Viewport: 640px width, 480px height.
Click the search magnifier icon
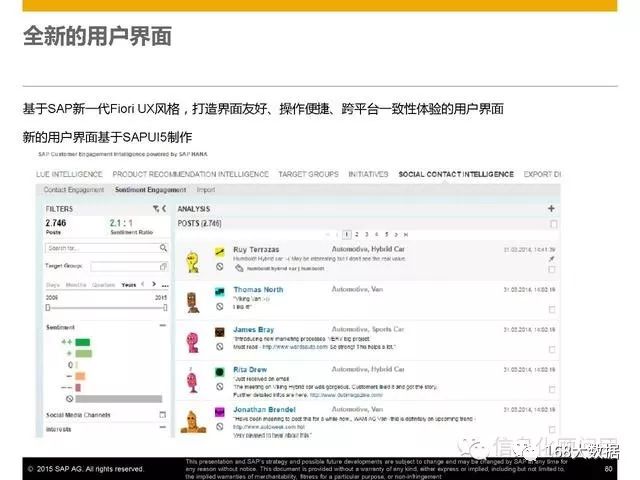[163, 248]
